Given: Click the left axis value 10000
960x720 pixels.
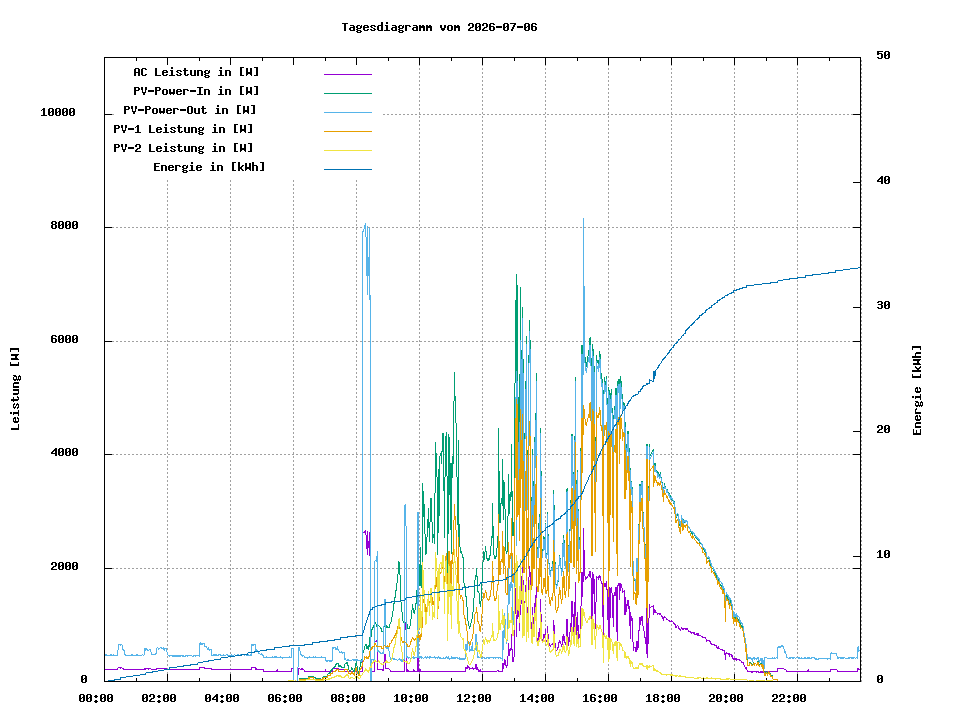Looking at the screenshot, I should point(58,113).
